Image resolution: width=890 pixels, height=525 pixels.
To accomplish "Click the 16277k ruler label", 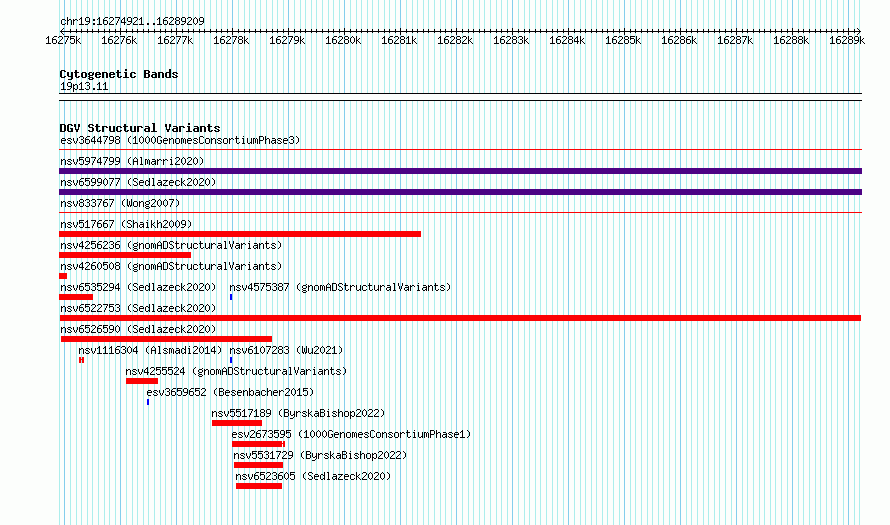I will 175,40.
